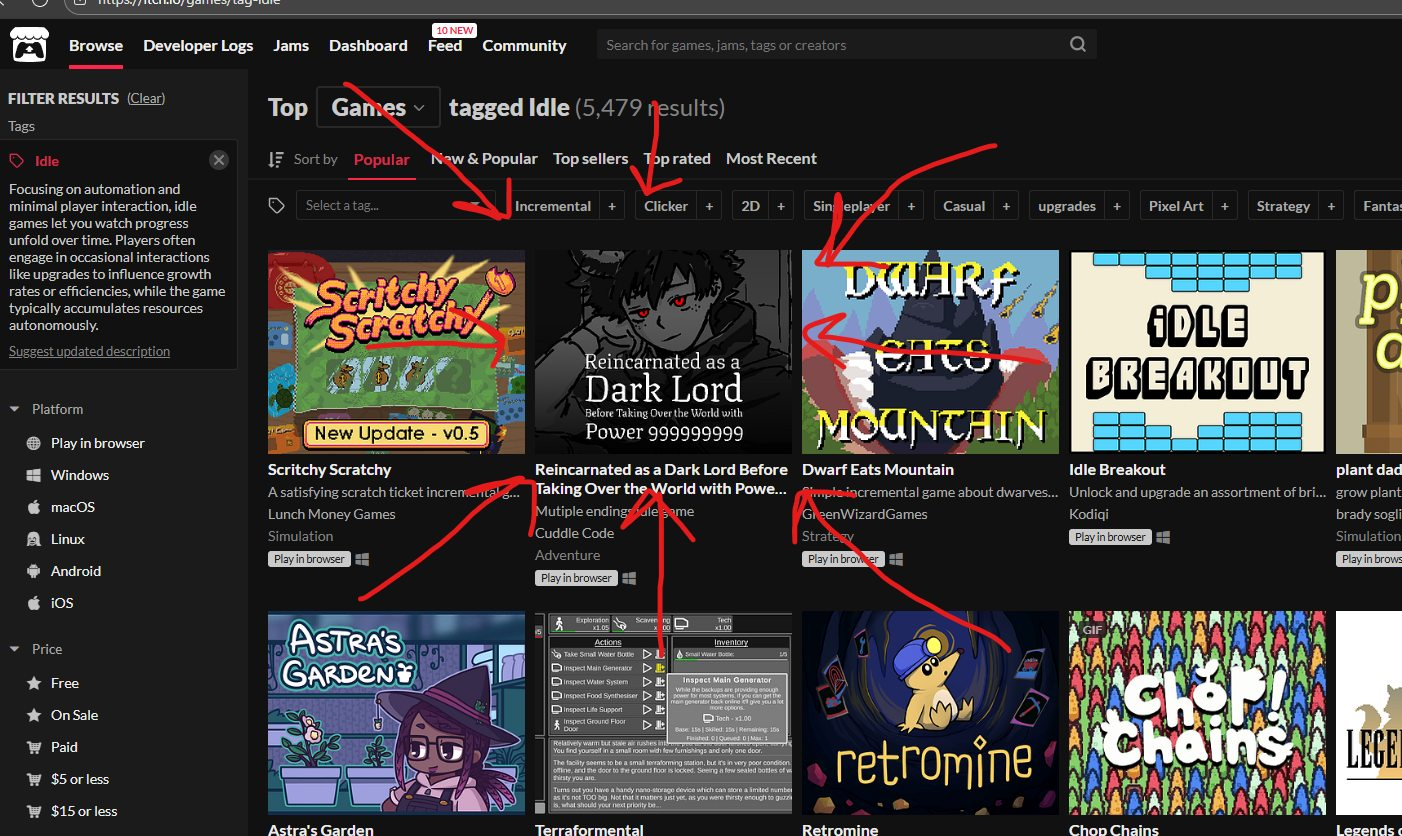
Task: Remove the Idle tag filter with X
Action: [x=219, y=160]
